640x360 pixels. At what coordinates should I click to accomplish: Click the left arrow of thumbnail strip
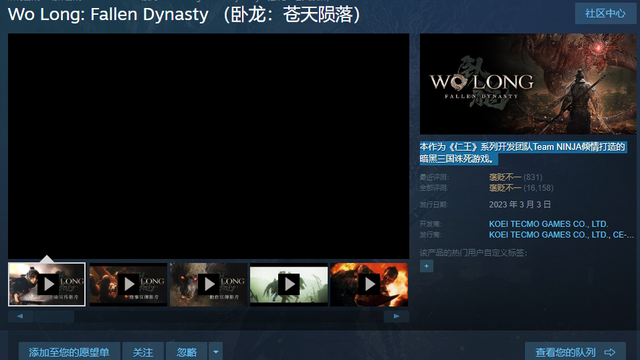click(20, 316)
